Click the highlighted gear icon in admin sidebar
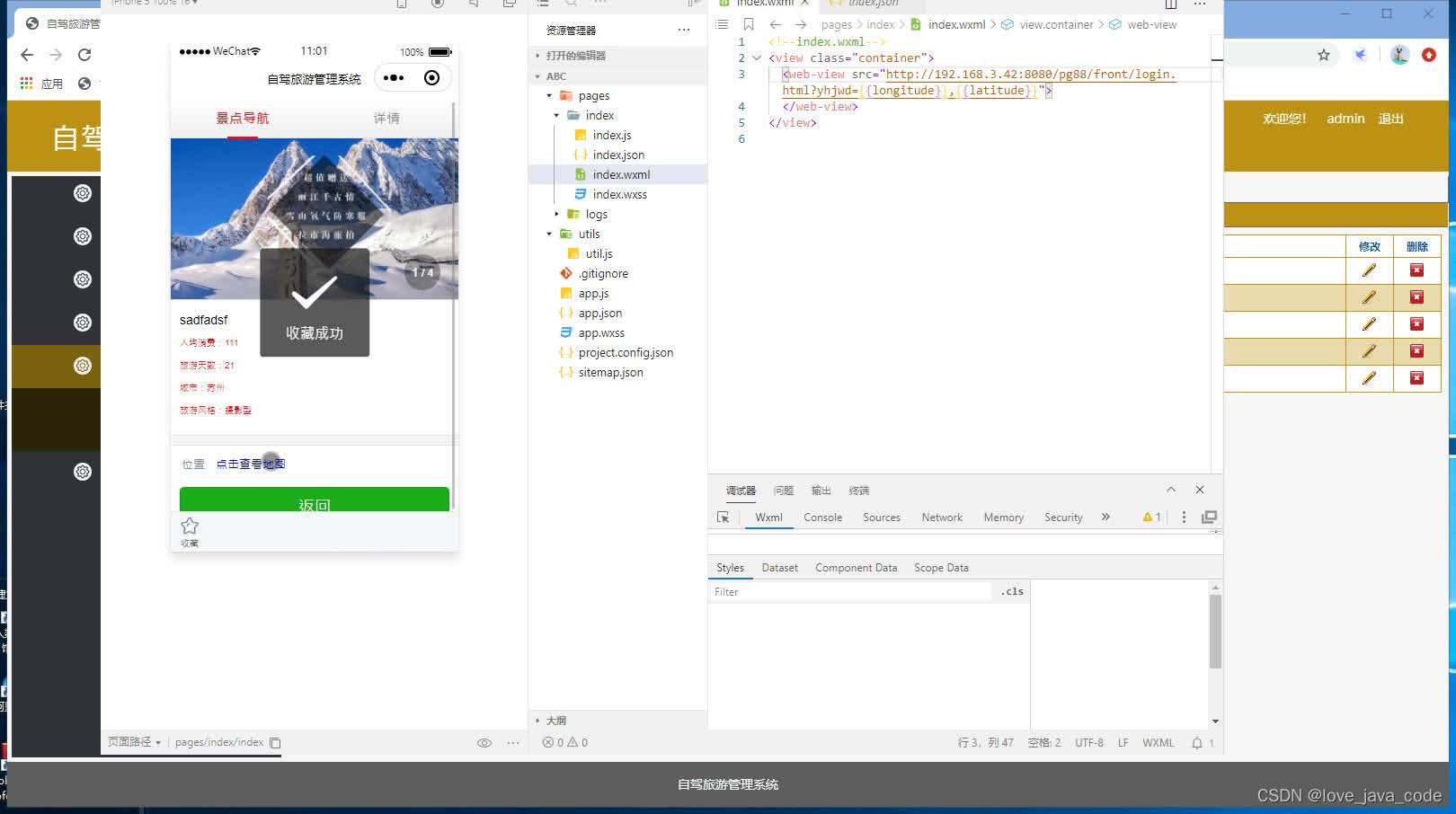The width and height of the screenshot is (1456, 814). [x=83, y=366]
